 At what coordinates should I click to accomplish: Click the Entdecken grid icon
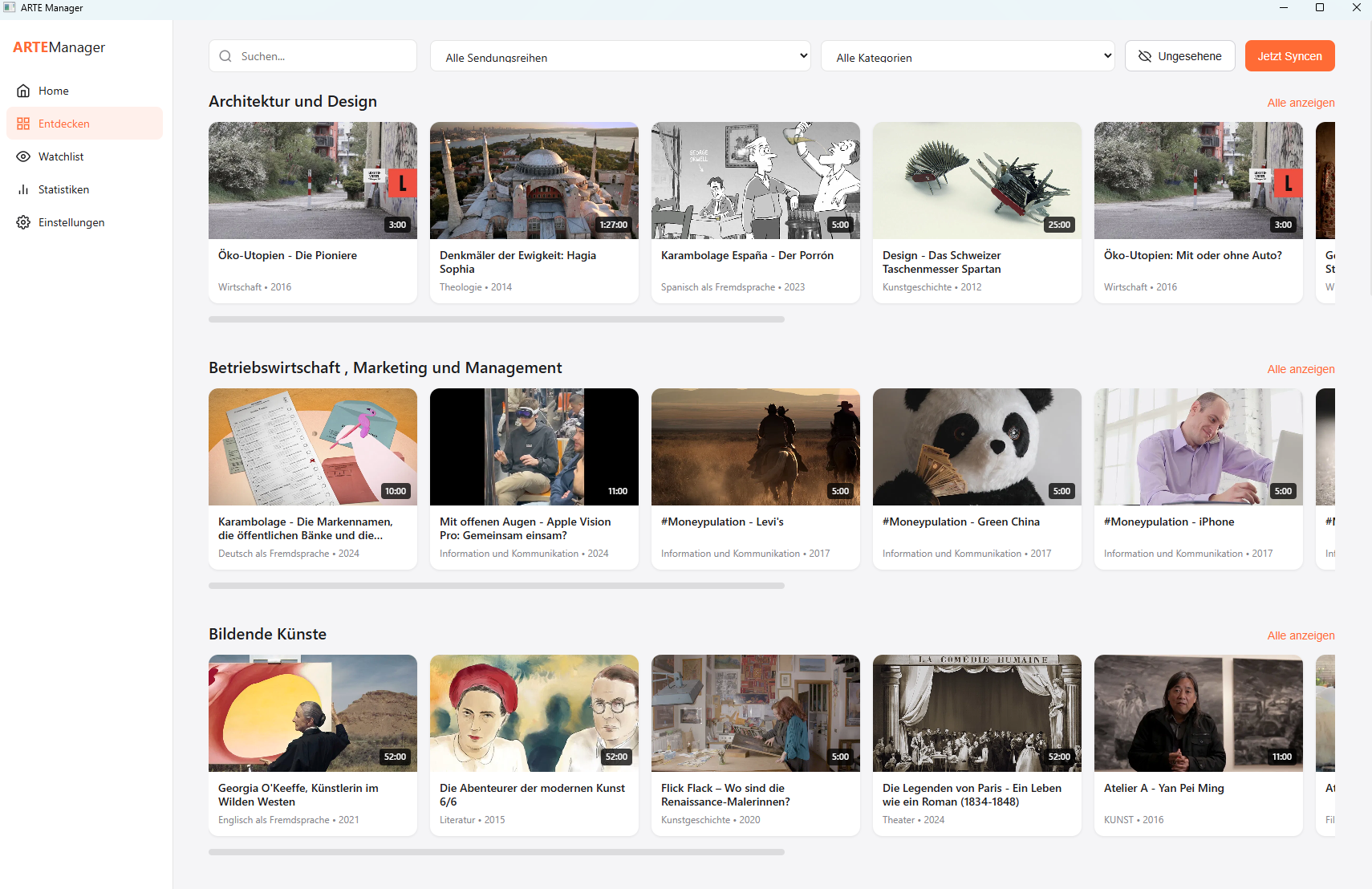click(23, 124)
